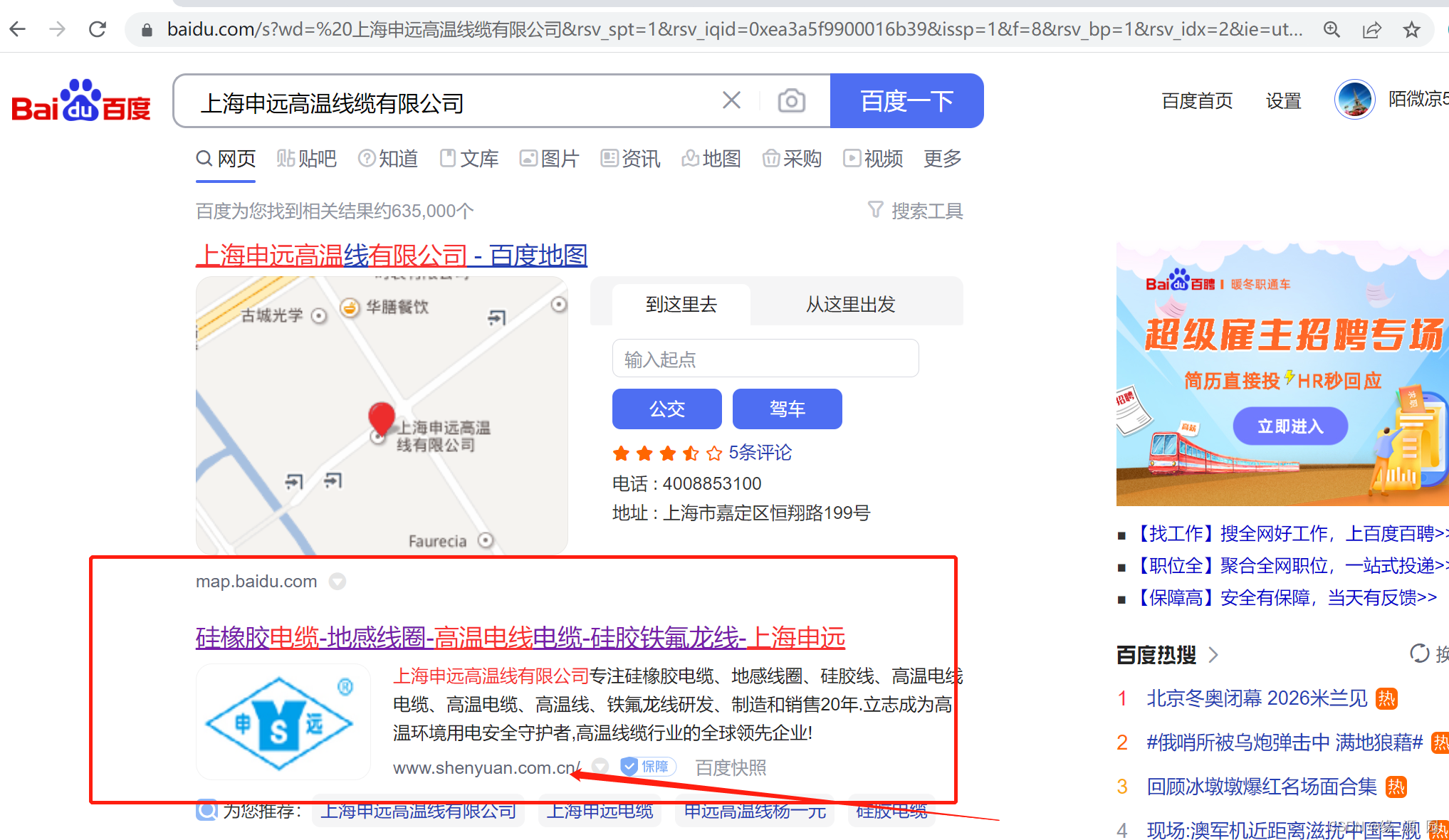This screenshot has height=840, width=1449.
Task: Focus the 输入起点 start point field
Action: [x=765, y=358]
